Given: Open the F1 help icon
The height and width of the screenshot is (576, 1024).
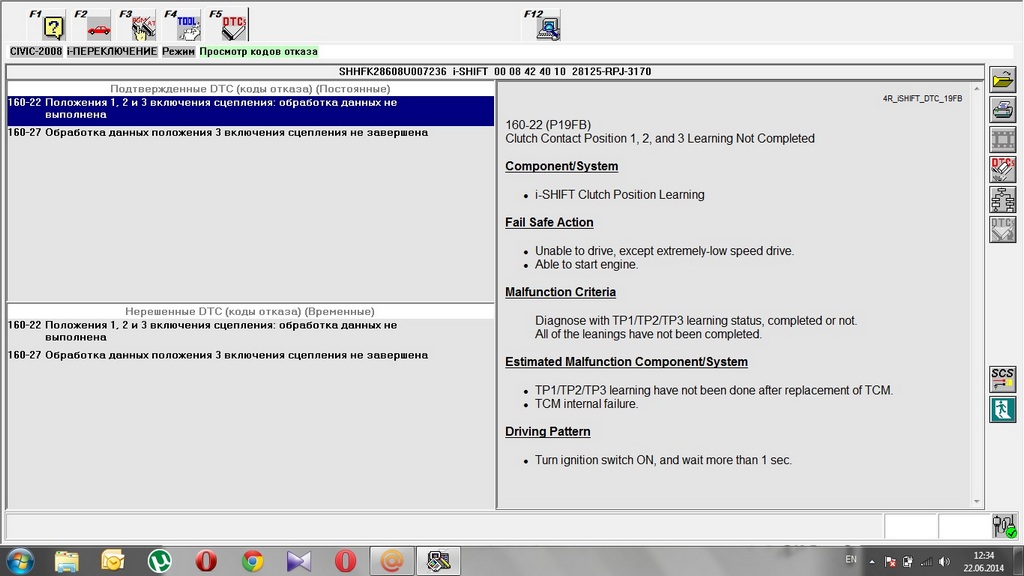Looking at the screenshot, I should click(x=47, y=25).
